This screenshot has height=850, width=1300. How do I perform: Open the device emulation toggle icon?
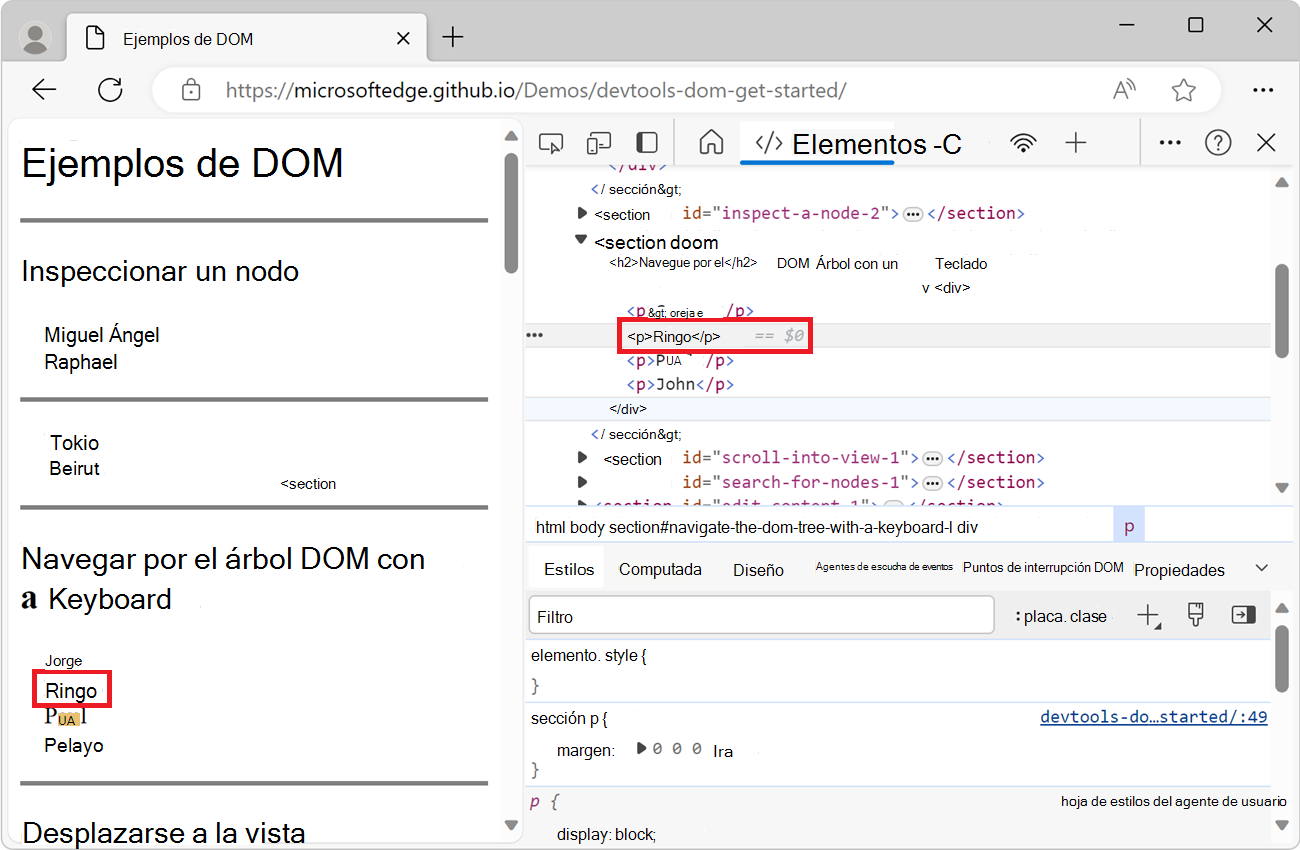tap(598, 143)
